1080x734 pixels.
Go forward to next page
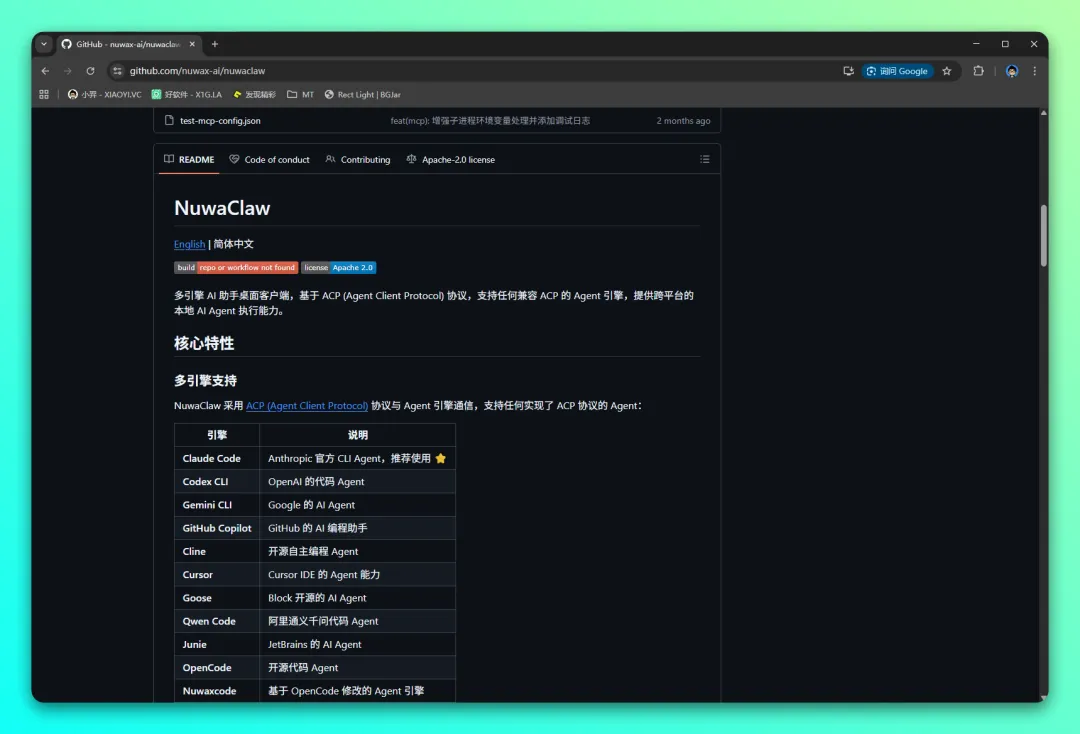click(x=68, y=71)
